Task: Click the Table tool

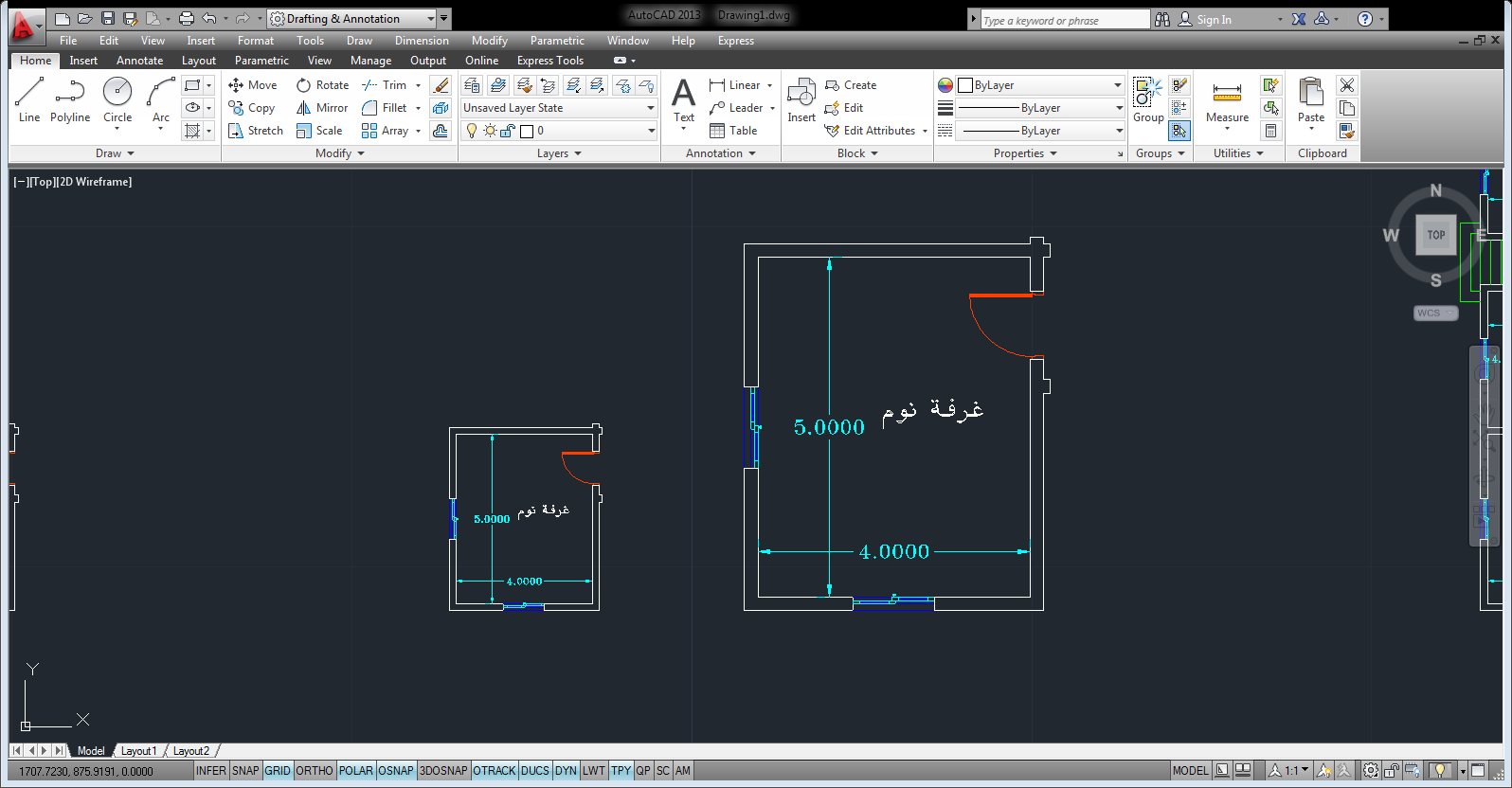Action: point(733,131)
